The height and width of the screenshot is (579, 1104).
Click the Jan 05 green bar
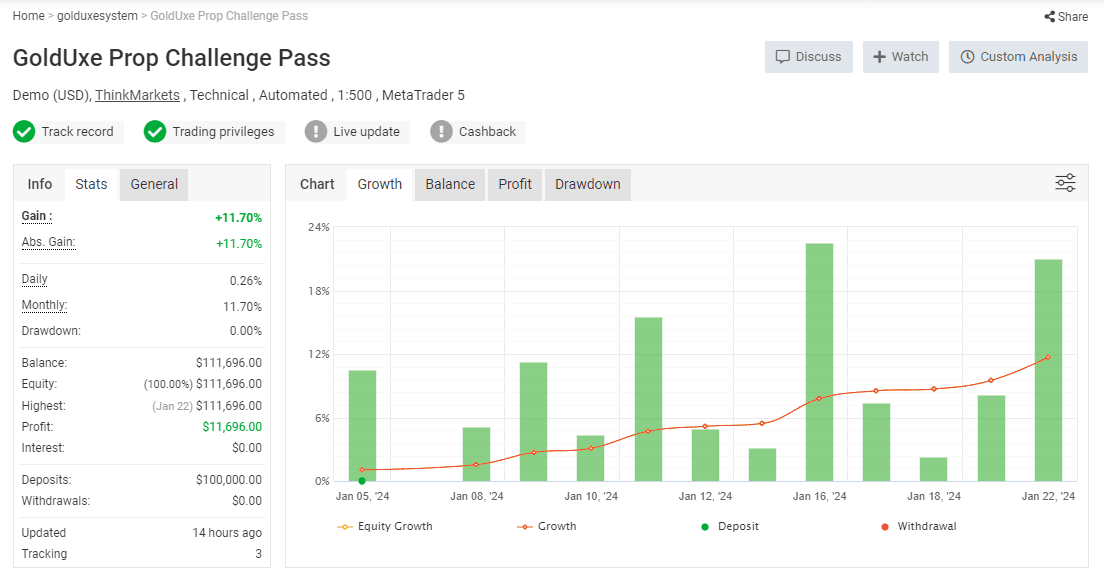pyautogui.click(x=363, y=425)
